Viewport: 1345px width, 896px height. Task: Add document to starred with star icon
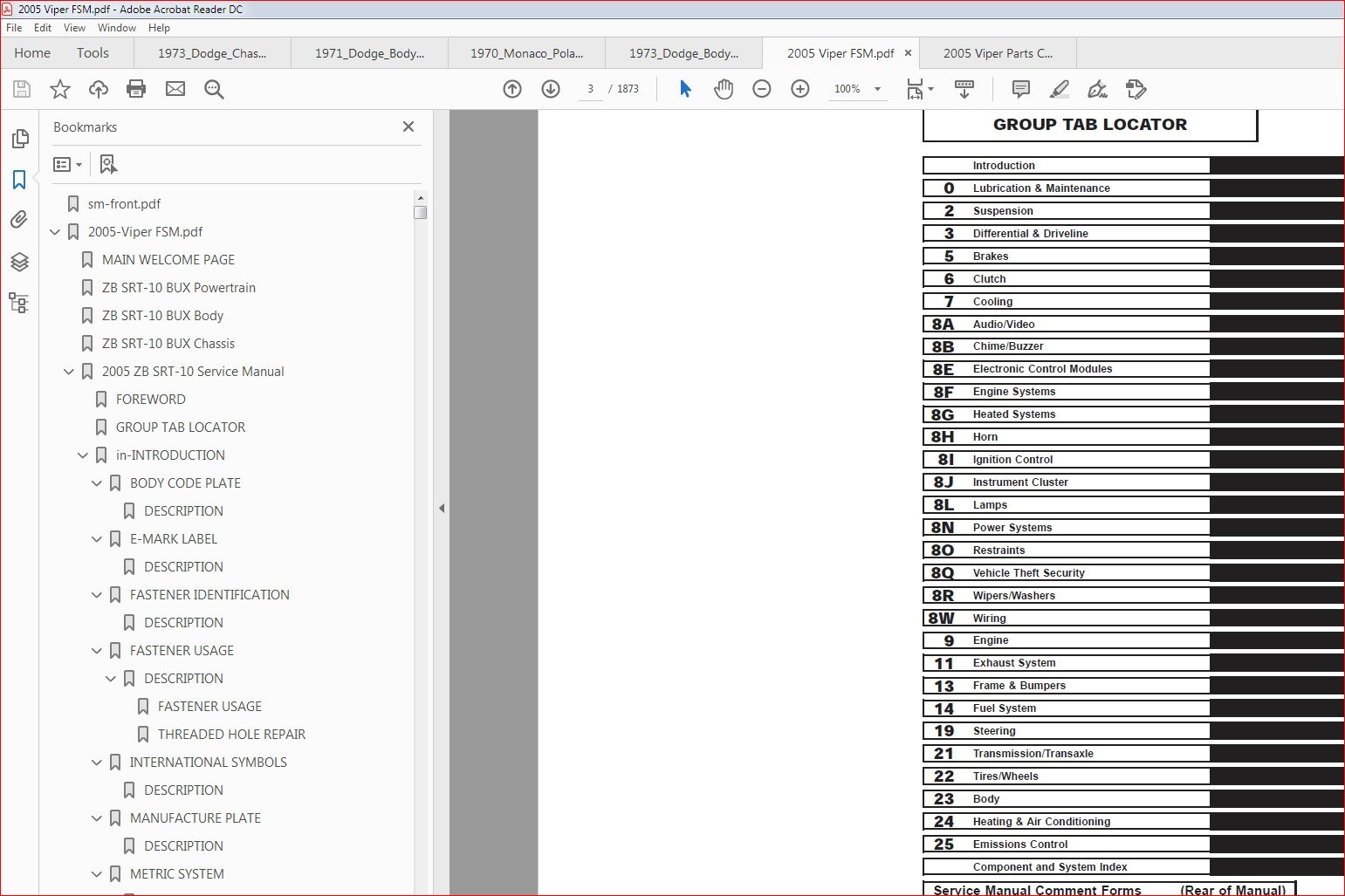pyautogui.click(x=60, y=89)
